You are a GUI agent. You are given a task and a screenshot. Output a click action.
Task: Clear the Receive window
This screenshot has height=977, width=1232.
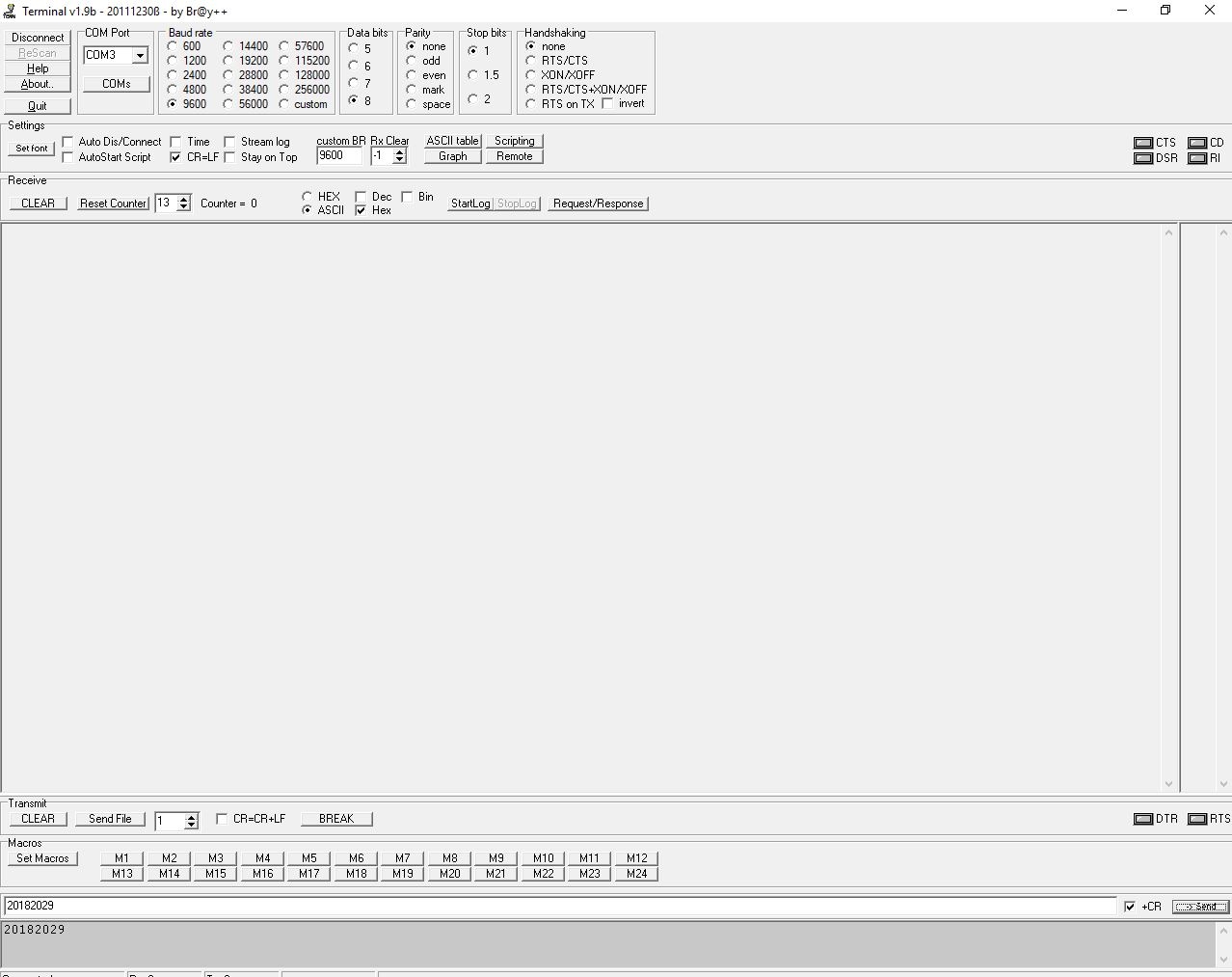pos(39,204)
